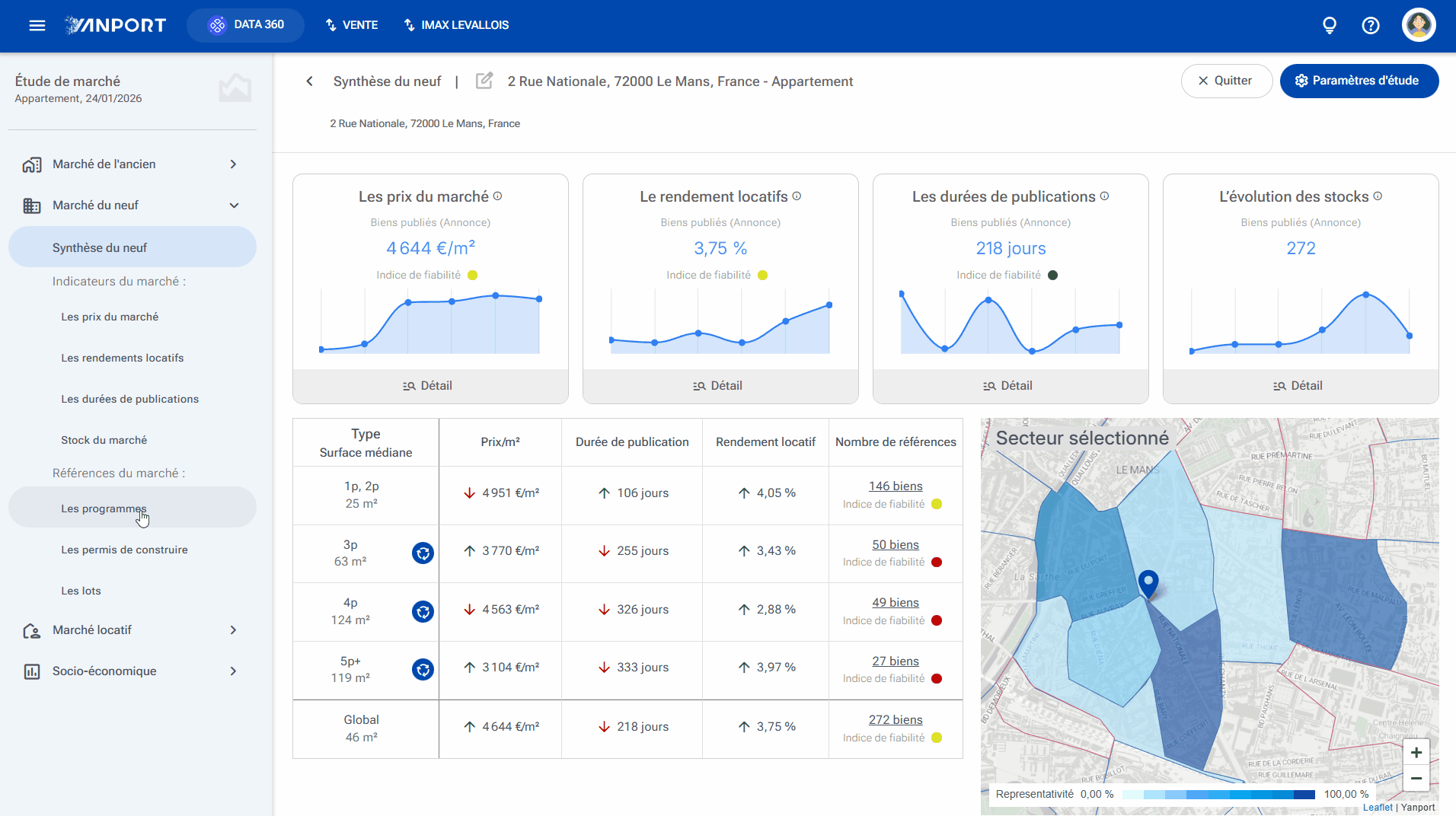
Task: Click the Representativité color scale bar
Action: pyautogui.click(x=1218, y=794)
